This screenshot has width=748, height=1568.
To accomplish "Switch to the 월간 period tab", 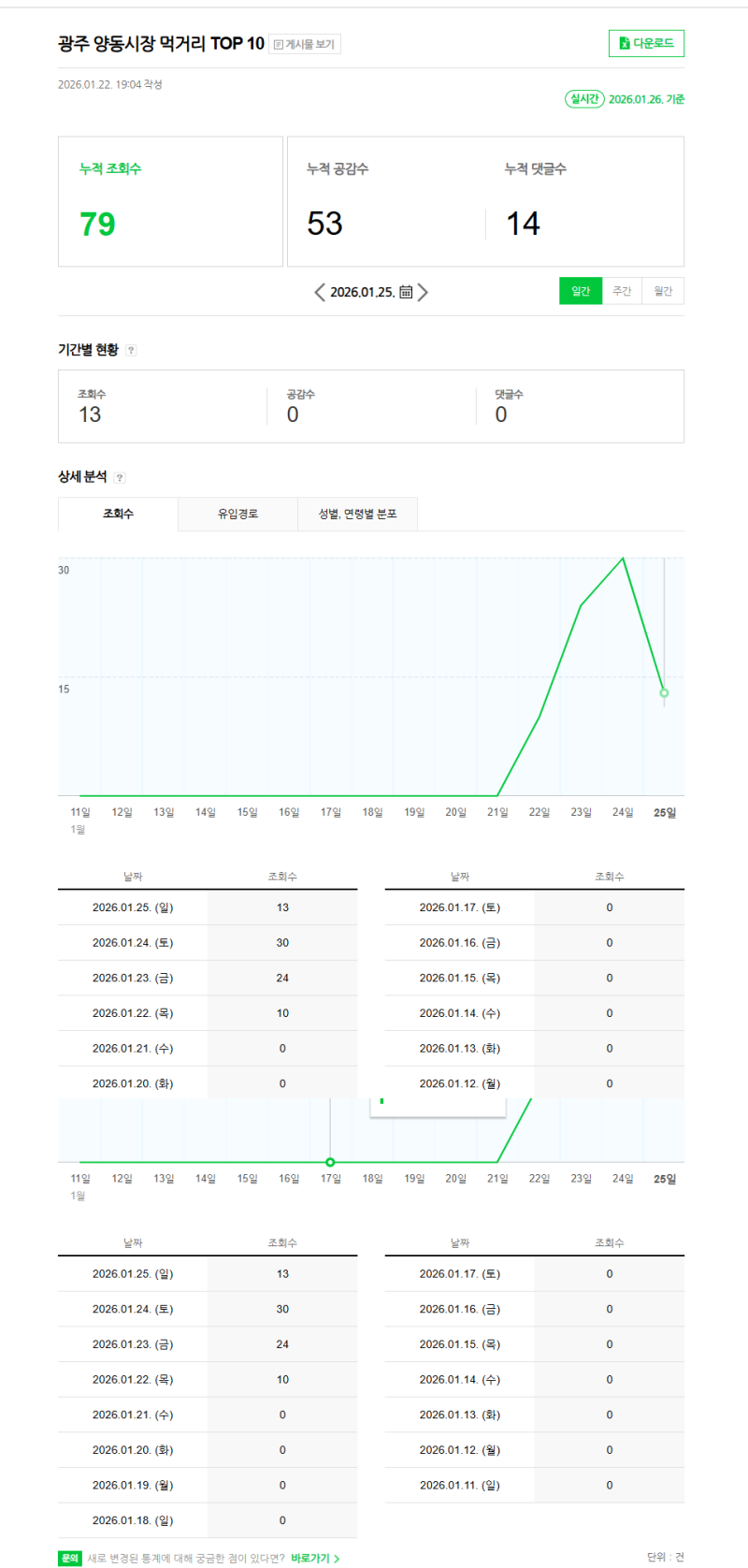I will [663, 291].
